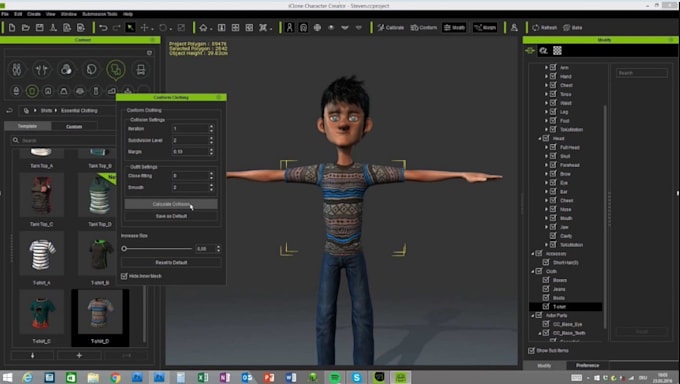
Task: Open the Cloth category icon in Content
Action: (x=116, y=69)
